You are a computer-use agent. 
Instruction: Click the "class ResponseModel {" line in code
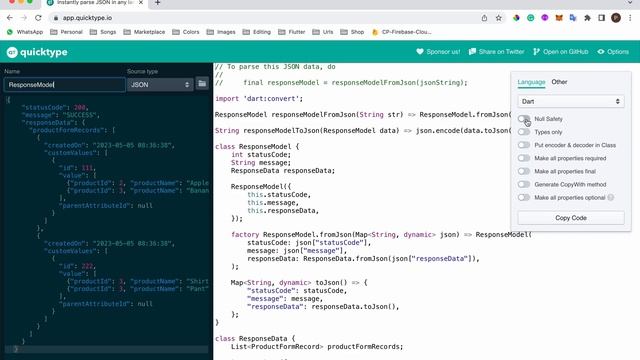[x=257, y=147]
